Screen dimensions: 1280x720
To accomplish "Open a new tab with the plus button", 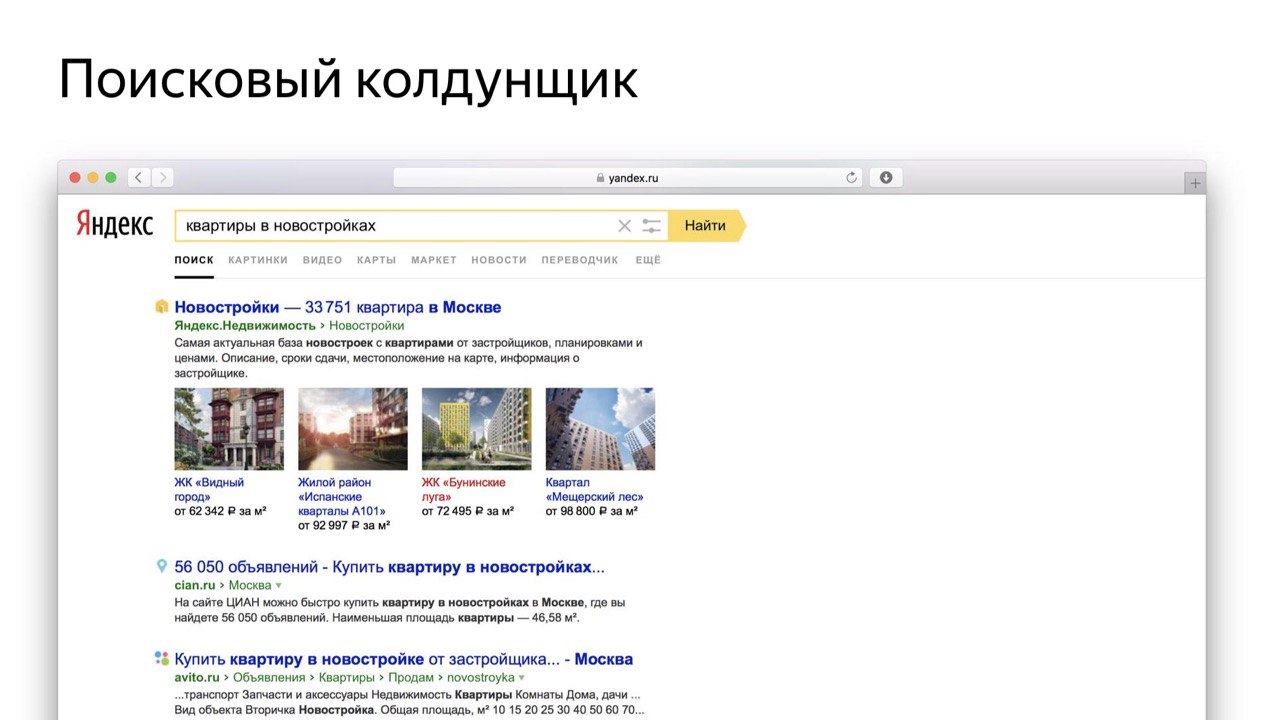I will click(x=1195, y=184).
